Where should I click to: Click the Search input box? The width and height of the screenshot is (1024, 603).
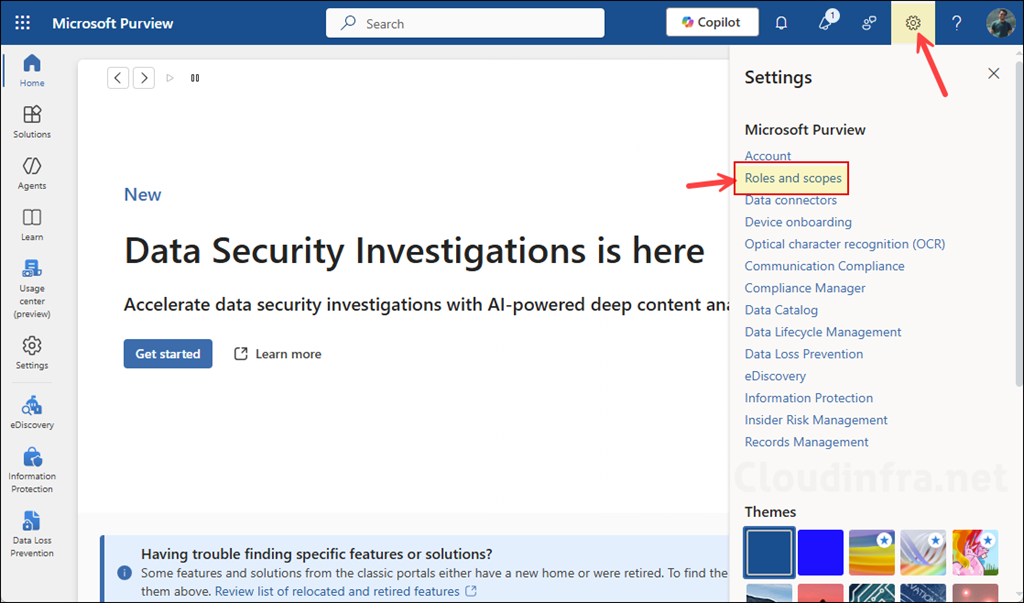(465, 23)
